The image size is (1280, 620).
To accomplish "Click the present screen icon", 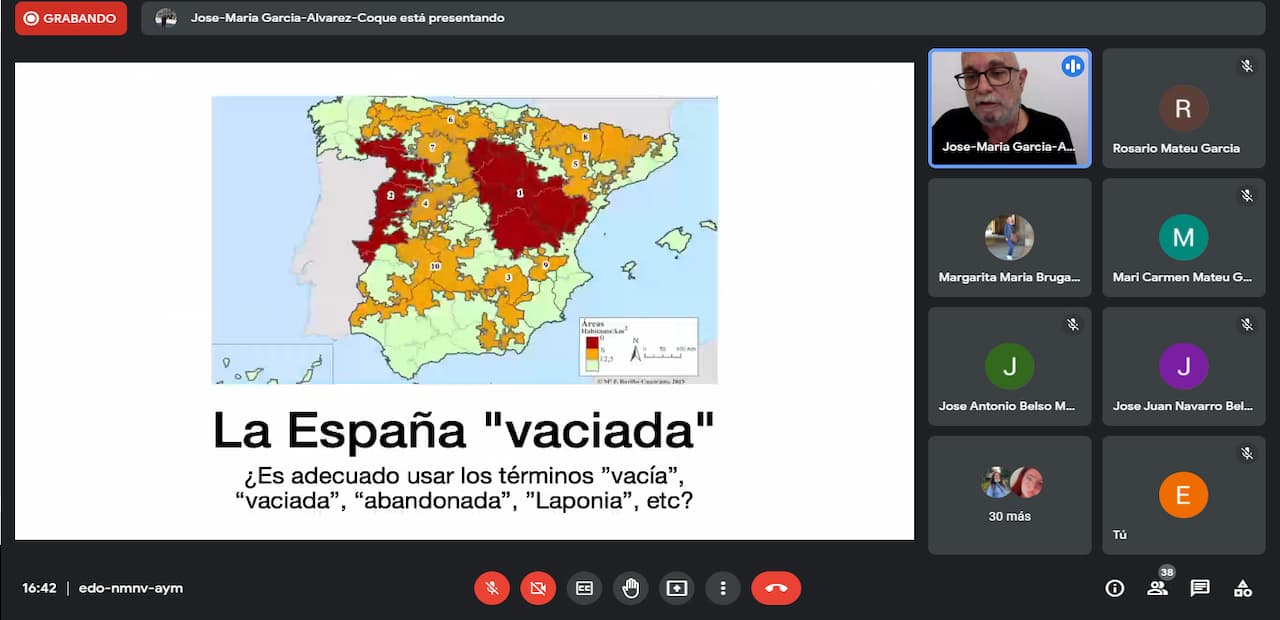I will point(677,588).
